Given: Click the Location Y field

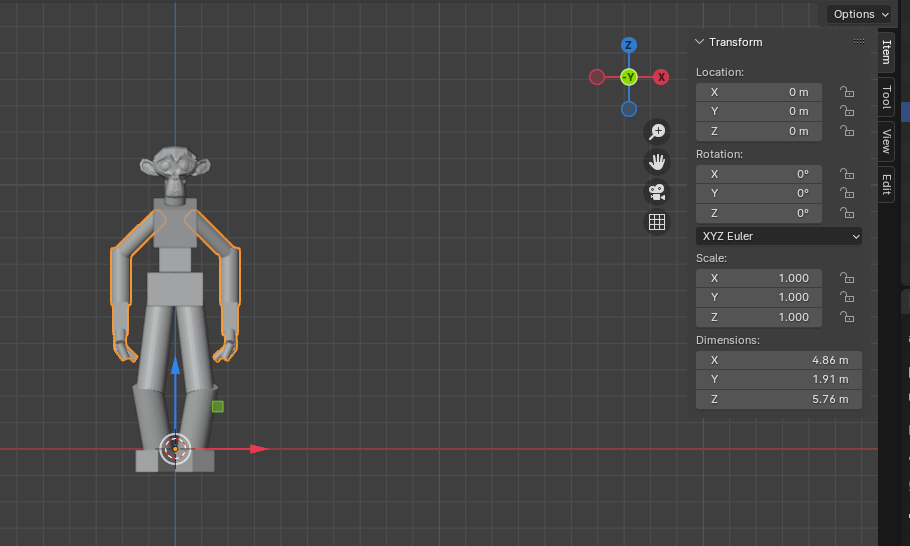Looking at the screenshot, I should point(759,111).
